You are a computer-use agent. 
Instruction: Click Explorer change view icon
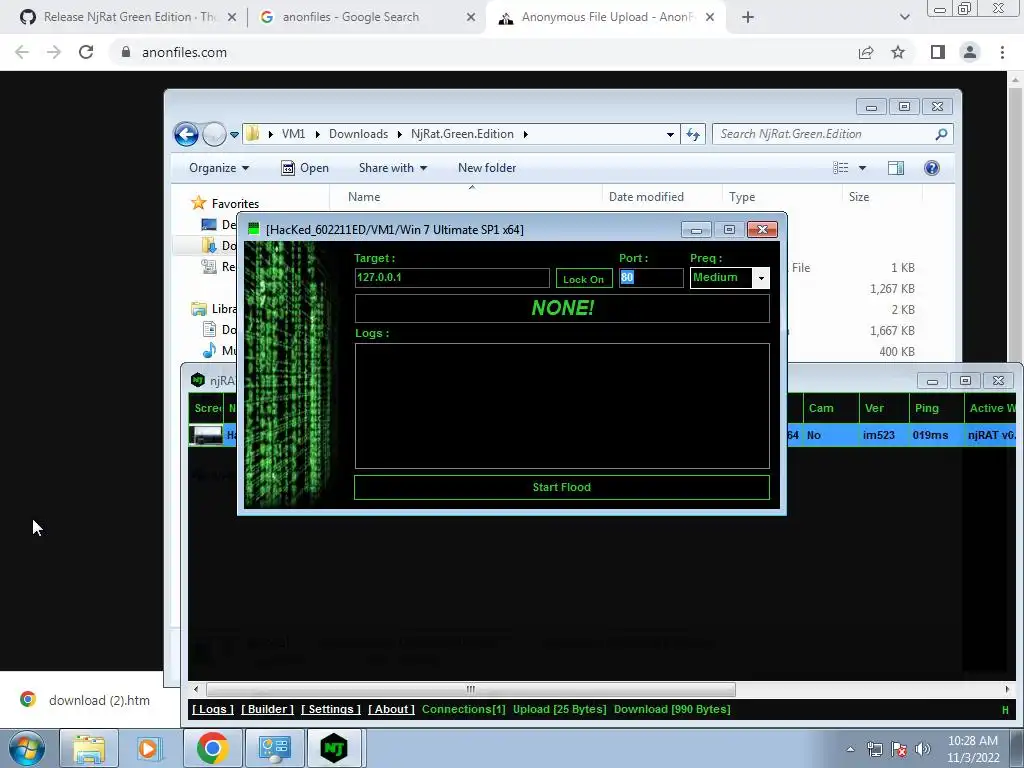pyautogui.click(x=840, y=168)
